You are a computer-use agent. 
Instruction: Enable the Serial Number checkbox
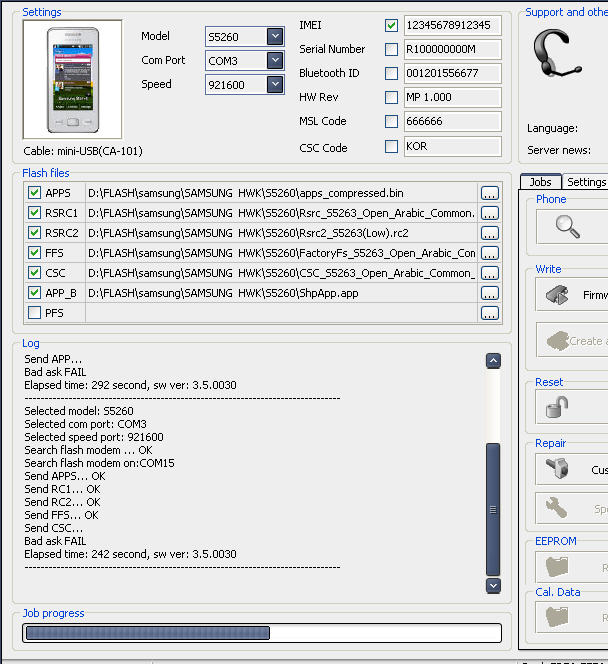(391, 49)
